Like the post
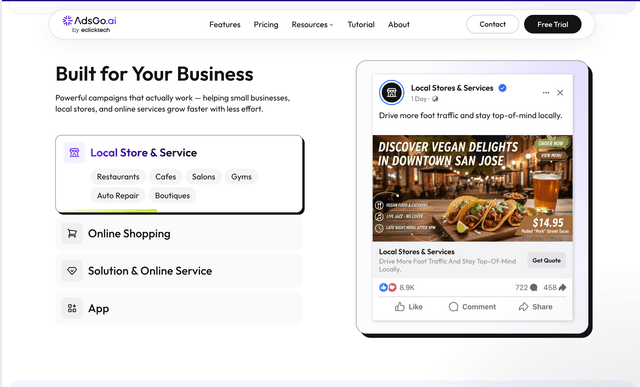640x387 pixels. [409, 307]
